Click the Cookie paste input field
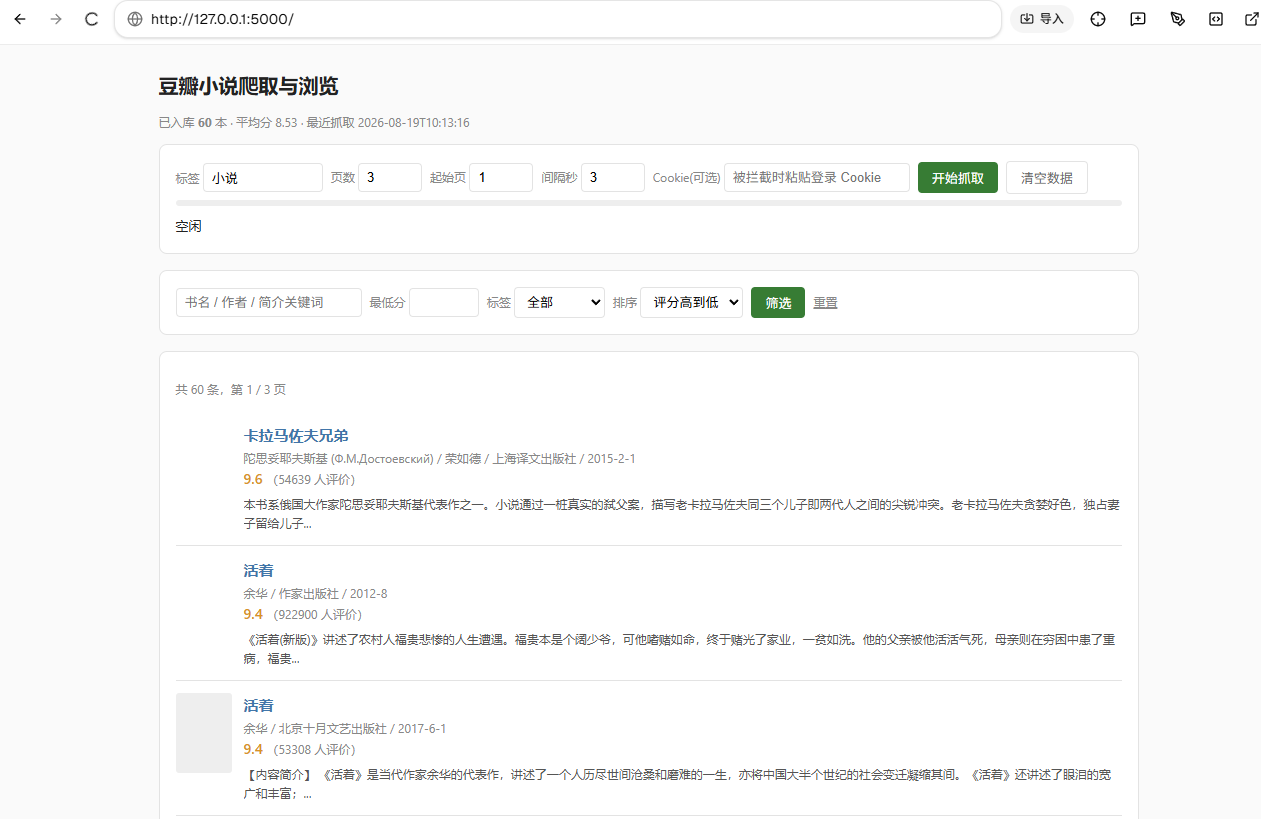Viewport: 1261px width, 819px height. coord(817,178)
